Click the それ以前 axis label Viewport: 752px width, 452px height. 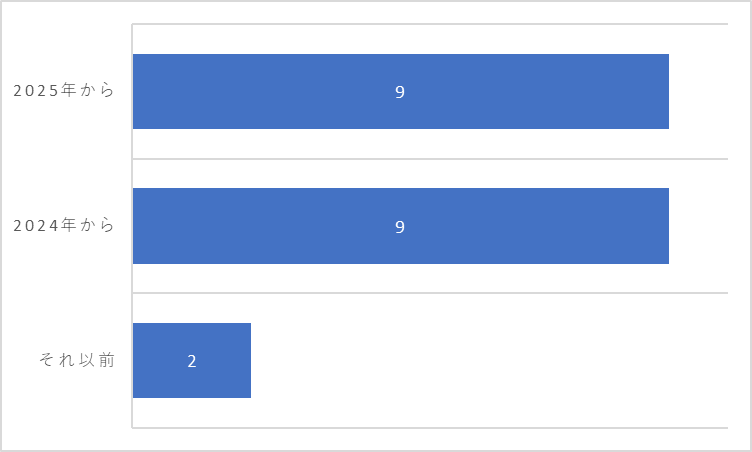coord(77,360)
